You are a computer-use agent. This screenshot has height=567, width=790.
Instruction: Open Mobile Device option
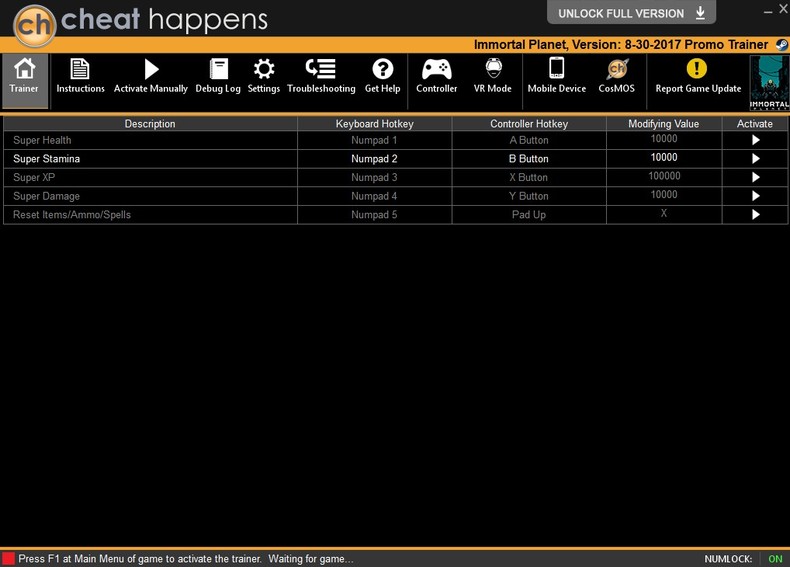(x=557, y=76)
